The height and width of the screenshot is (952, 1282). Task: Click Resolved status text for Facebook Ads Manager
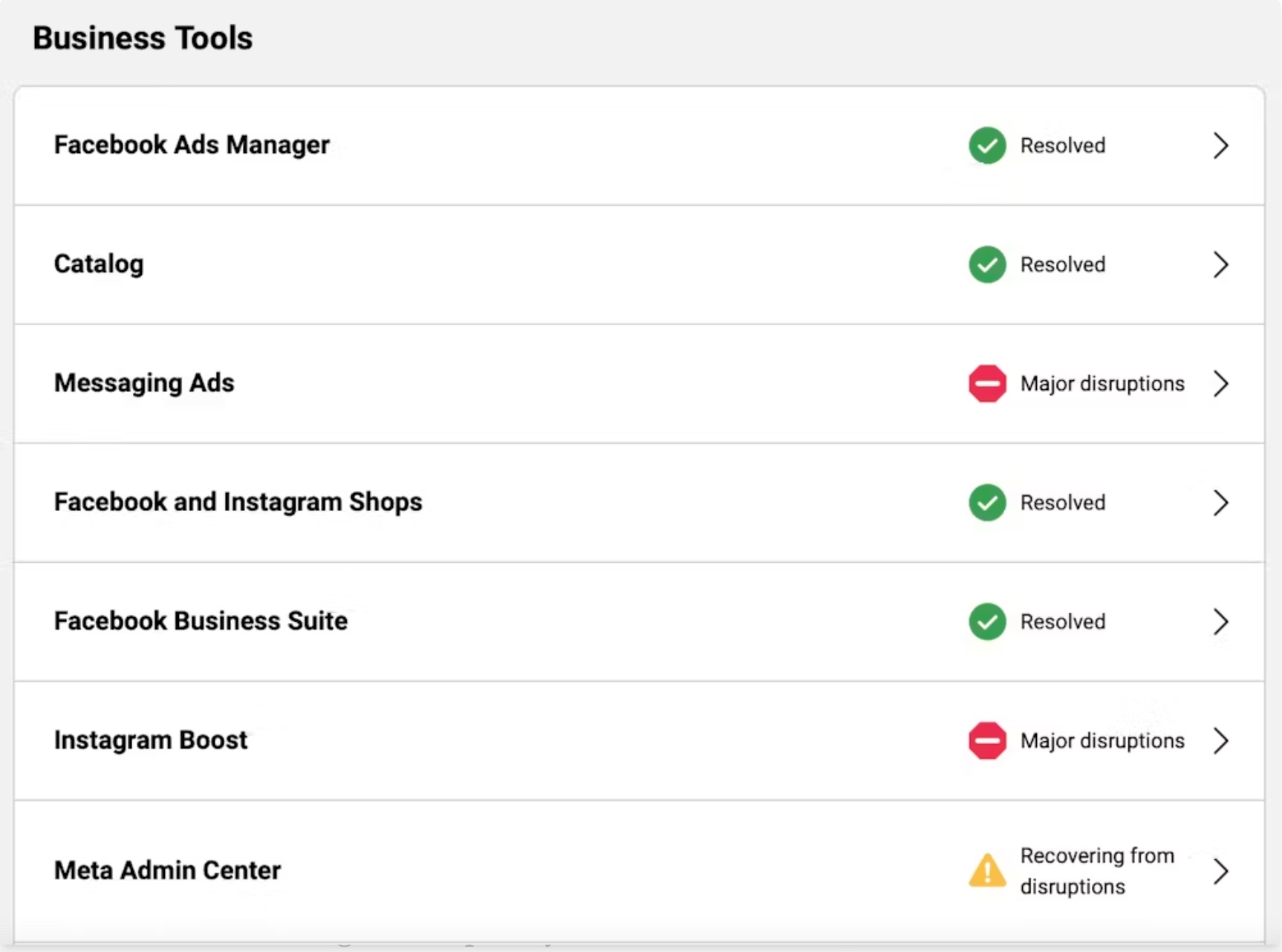[1063, 146]
